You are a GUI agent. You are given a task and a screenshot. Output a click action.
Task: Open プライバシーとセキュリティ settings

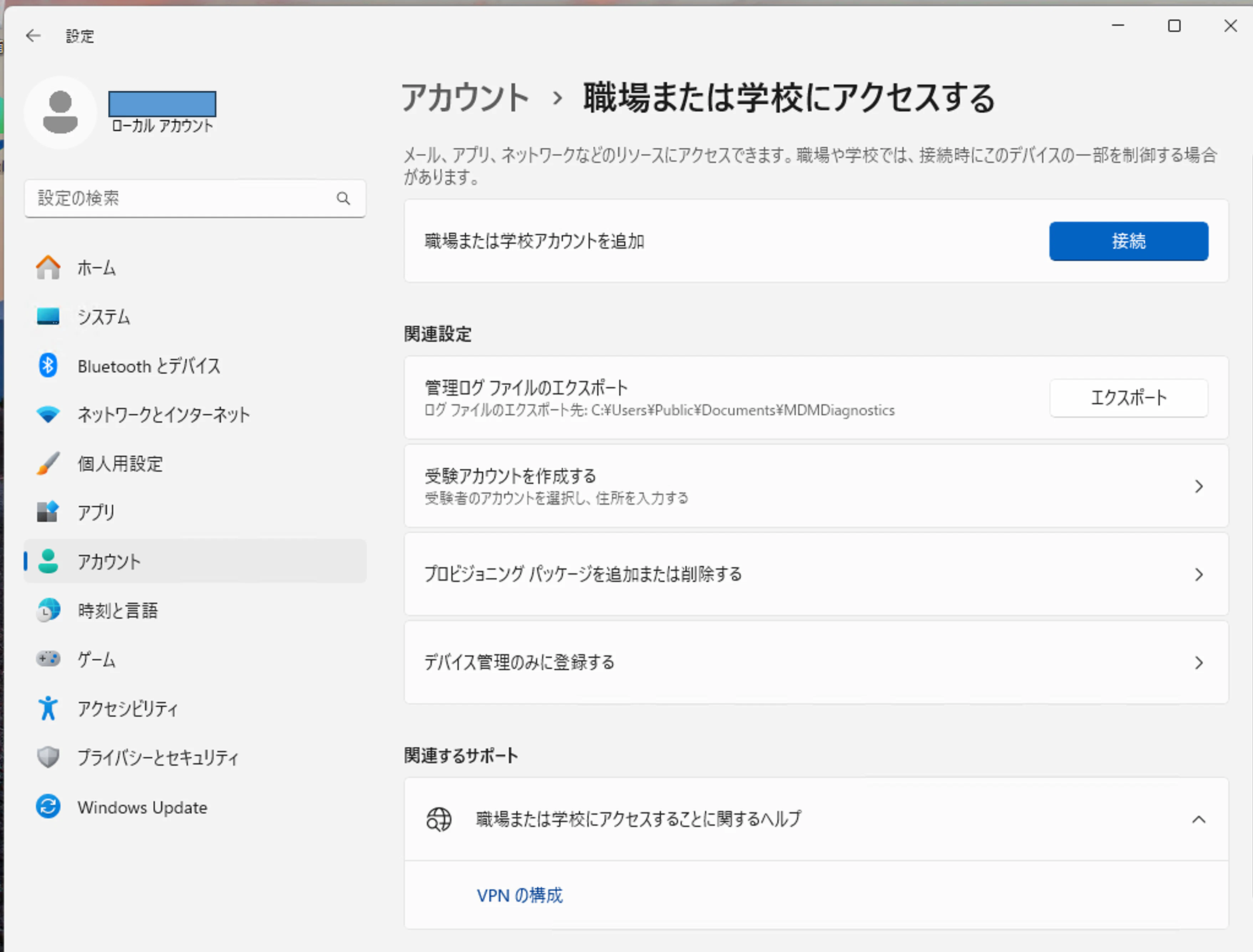(195, 757)
